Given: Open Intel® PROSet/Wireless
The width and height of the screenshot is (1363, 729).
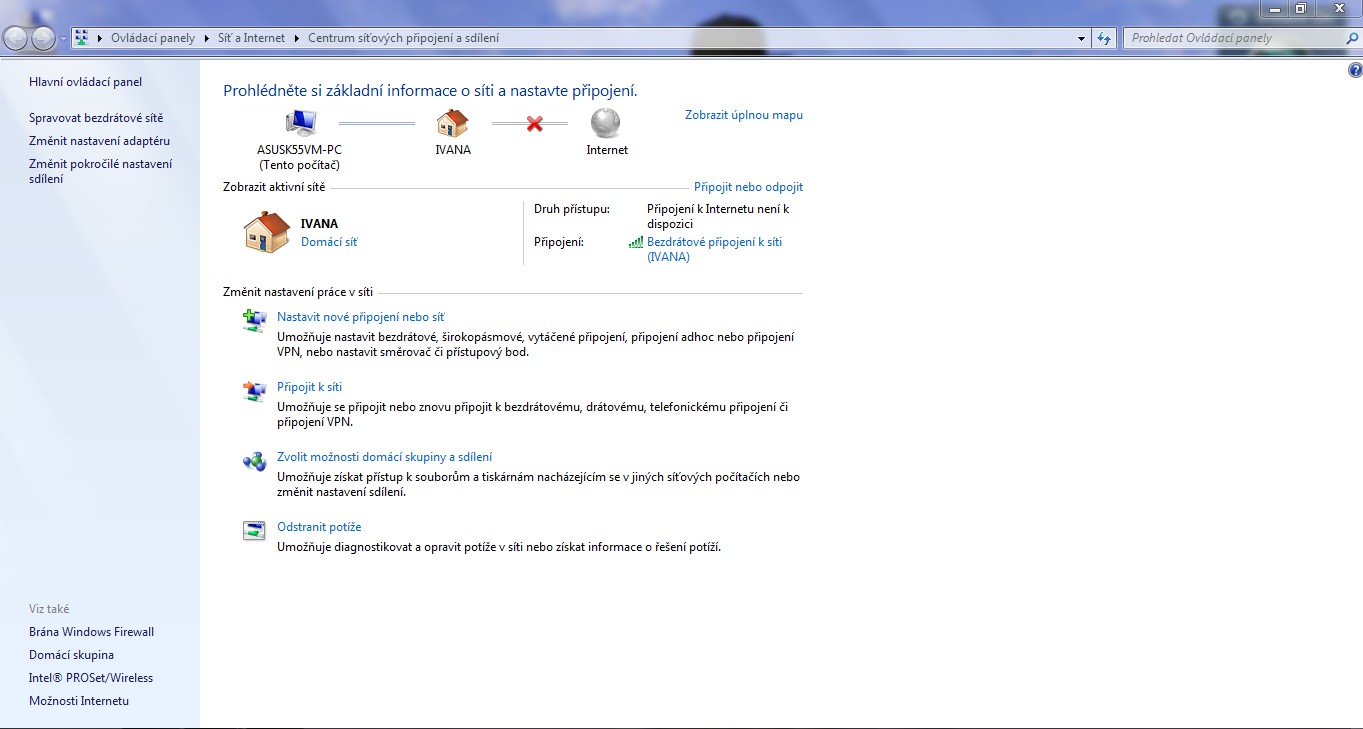Looking at the screenshot, I should click(x=91, y=678).
